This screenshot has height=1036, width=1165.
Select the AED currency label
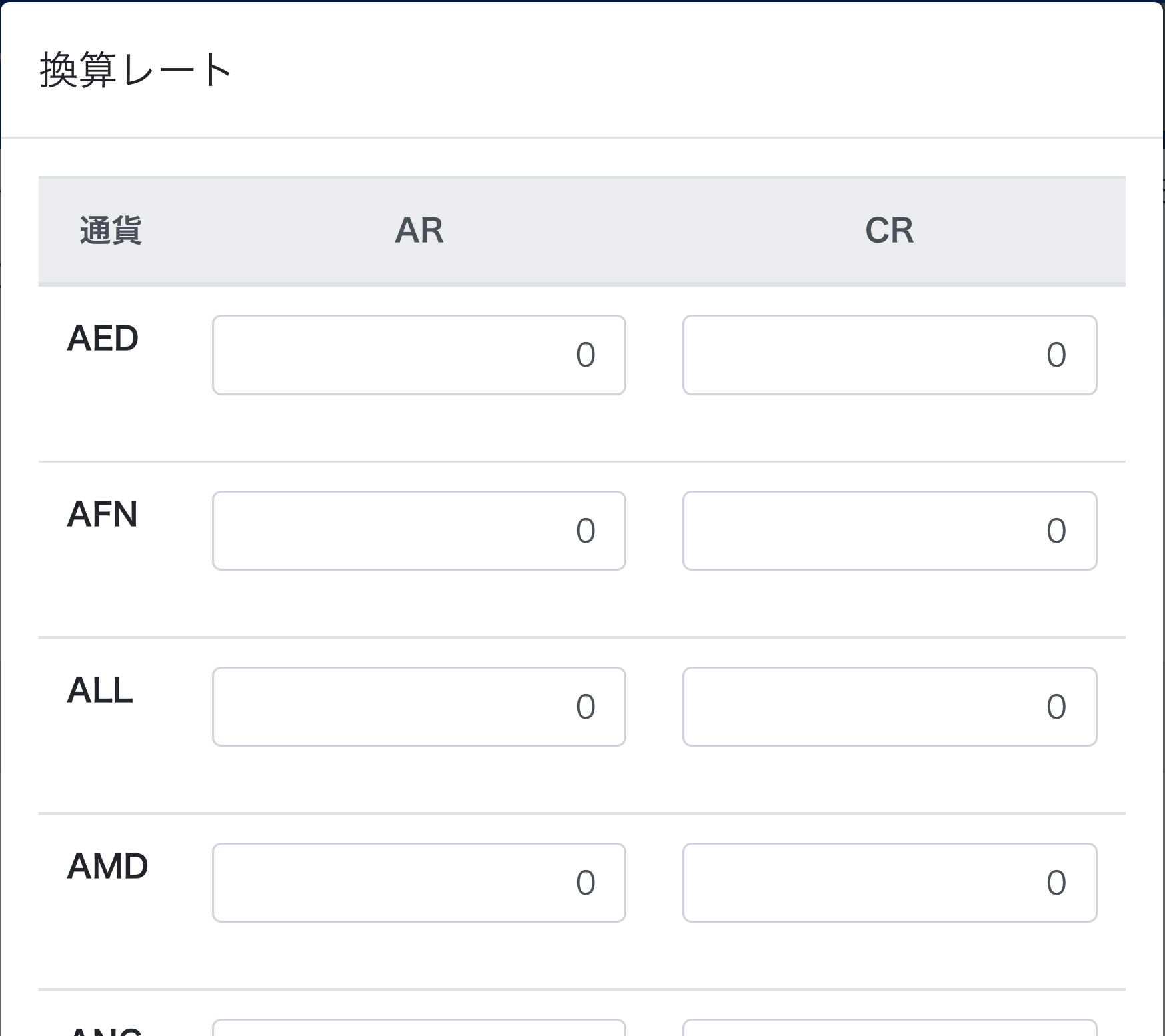point(103,339)
